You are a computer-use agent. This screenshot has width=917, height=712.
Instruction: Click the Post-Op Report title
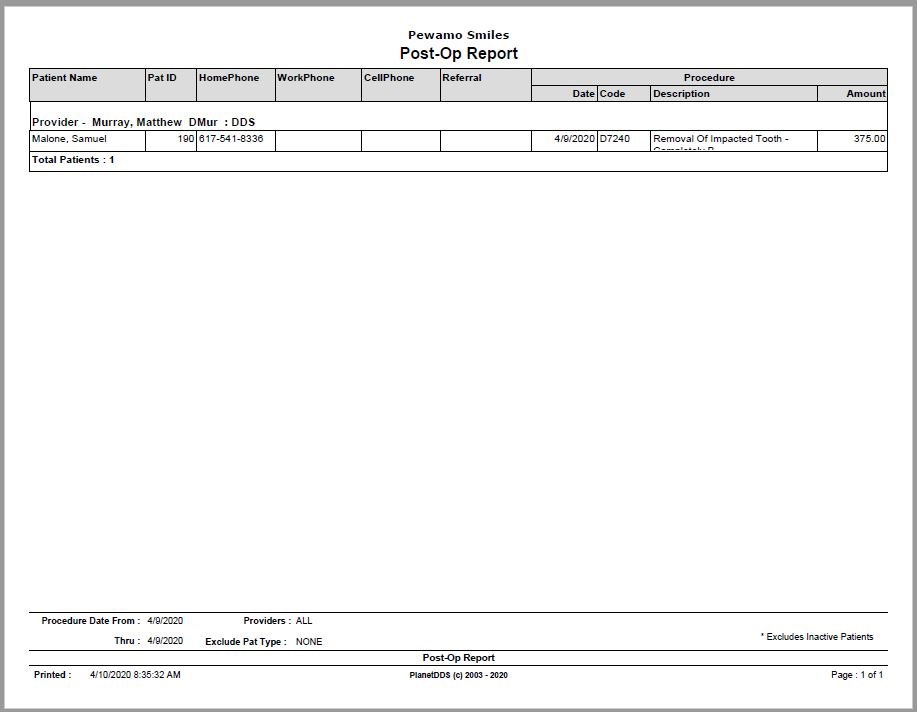(x=458, y=53)
